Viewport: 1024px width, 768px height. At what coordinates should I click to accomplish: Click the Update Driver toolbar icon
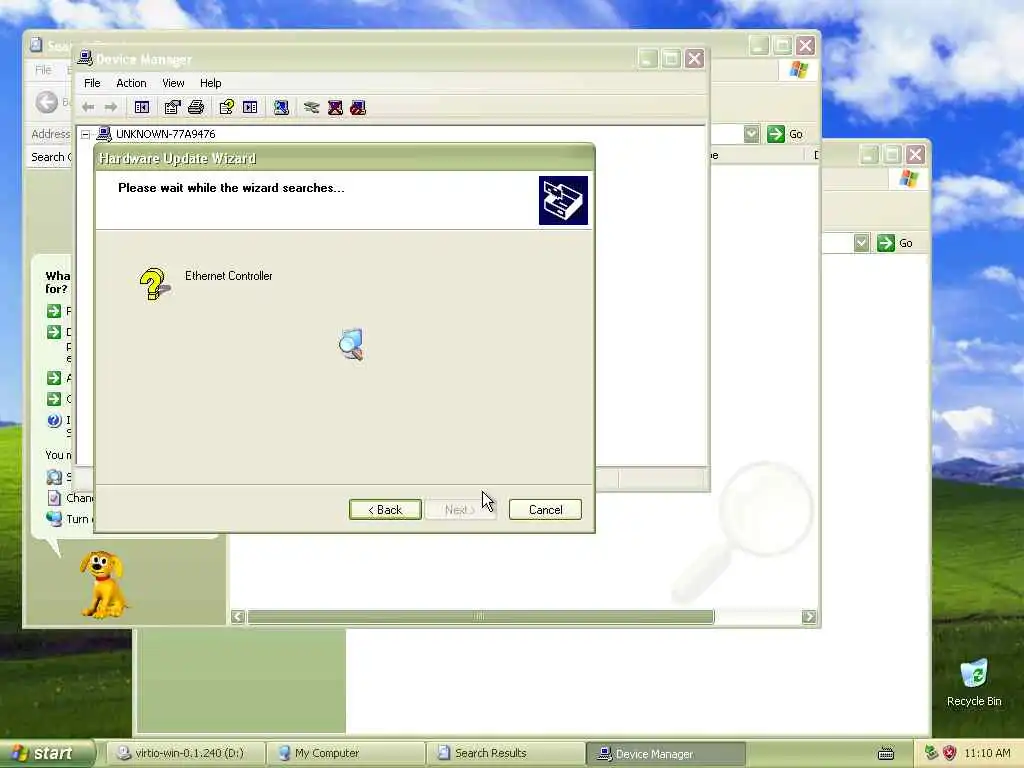pos(312,107)
